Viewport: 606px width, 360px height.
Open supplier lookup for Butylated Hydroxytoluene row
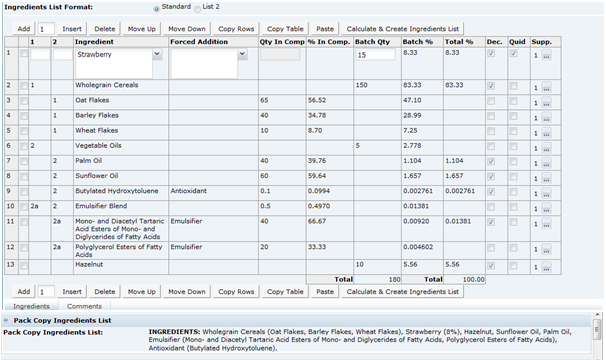[x=546, y=193]
